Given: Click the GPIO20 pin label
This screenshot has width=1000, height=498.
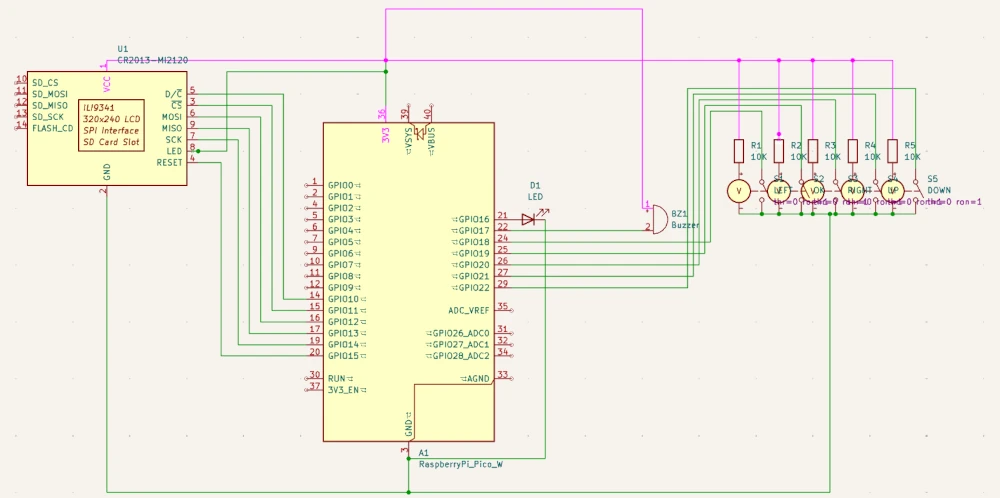Looking at the screenshot, I should point(474,265).
